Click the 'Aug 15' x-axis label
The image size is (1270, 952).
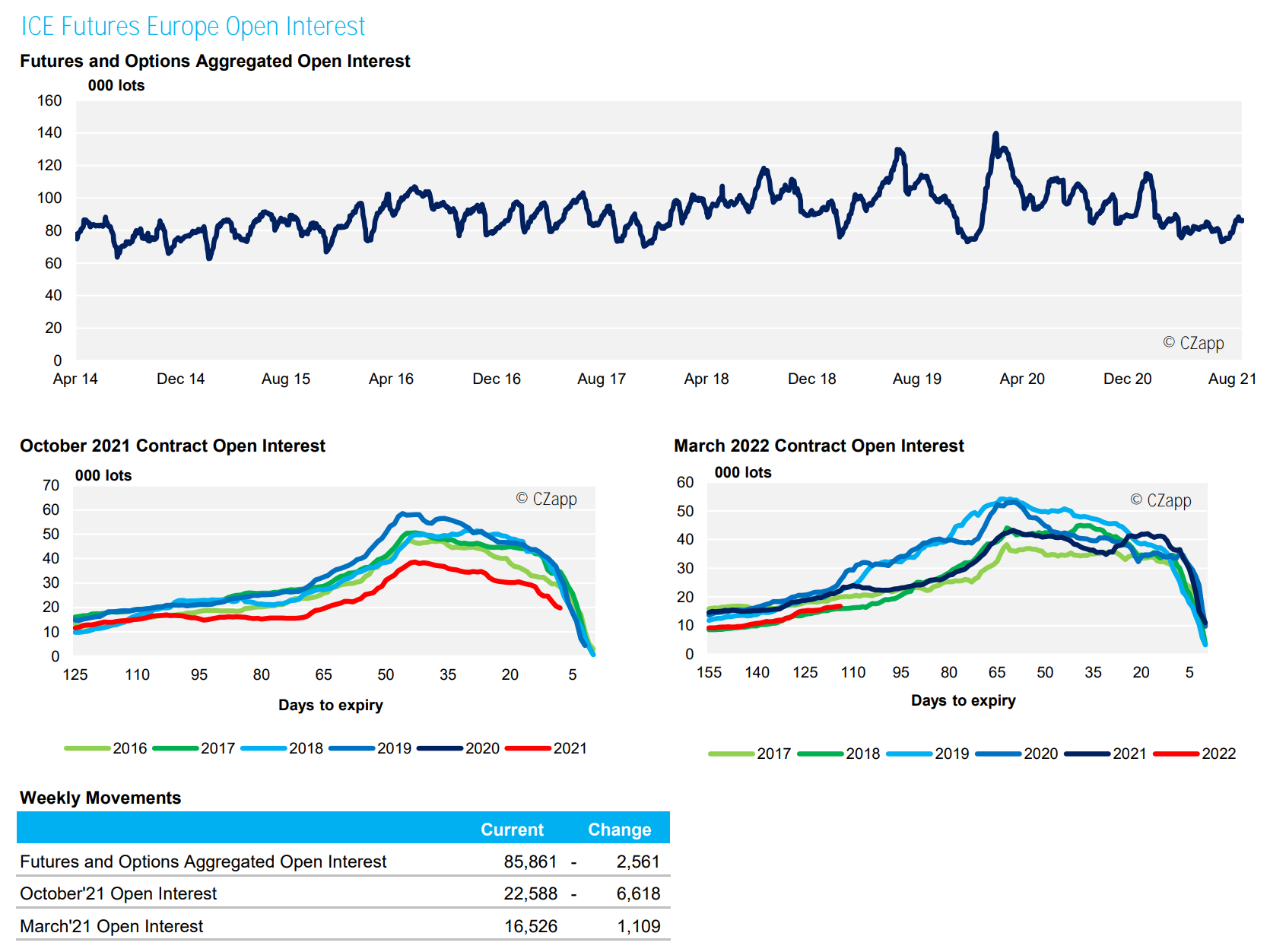[286, 379]
